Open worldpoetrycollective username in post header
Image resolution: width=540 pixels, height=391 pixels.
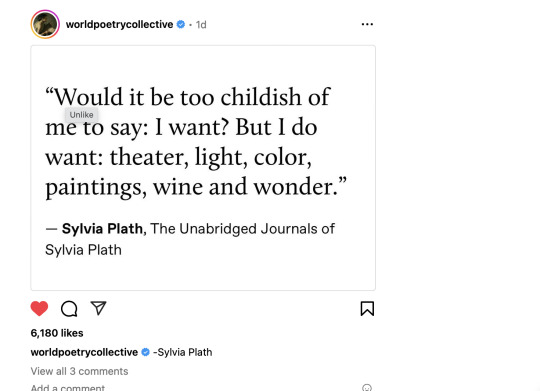pyautogui.click(x=120, y=24)
